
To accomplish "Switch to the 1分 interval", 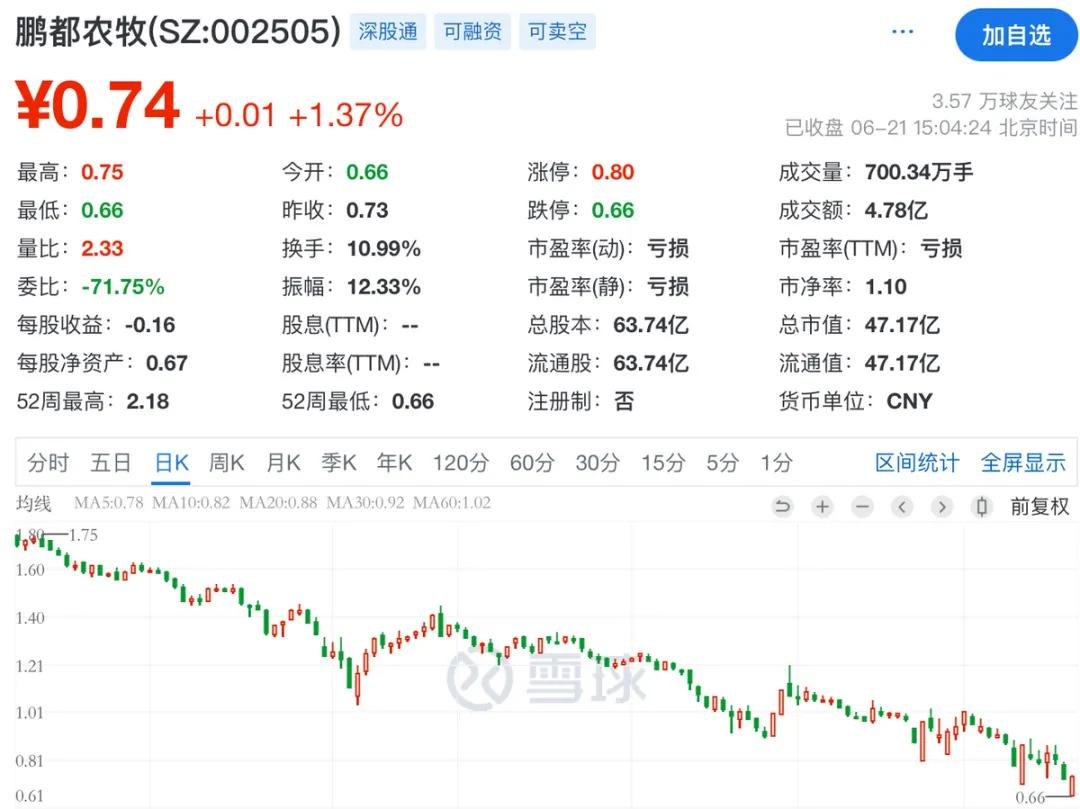I will pyautogui.click(x=776, y=463).
